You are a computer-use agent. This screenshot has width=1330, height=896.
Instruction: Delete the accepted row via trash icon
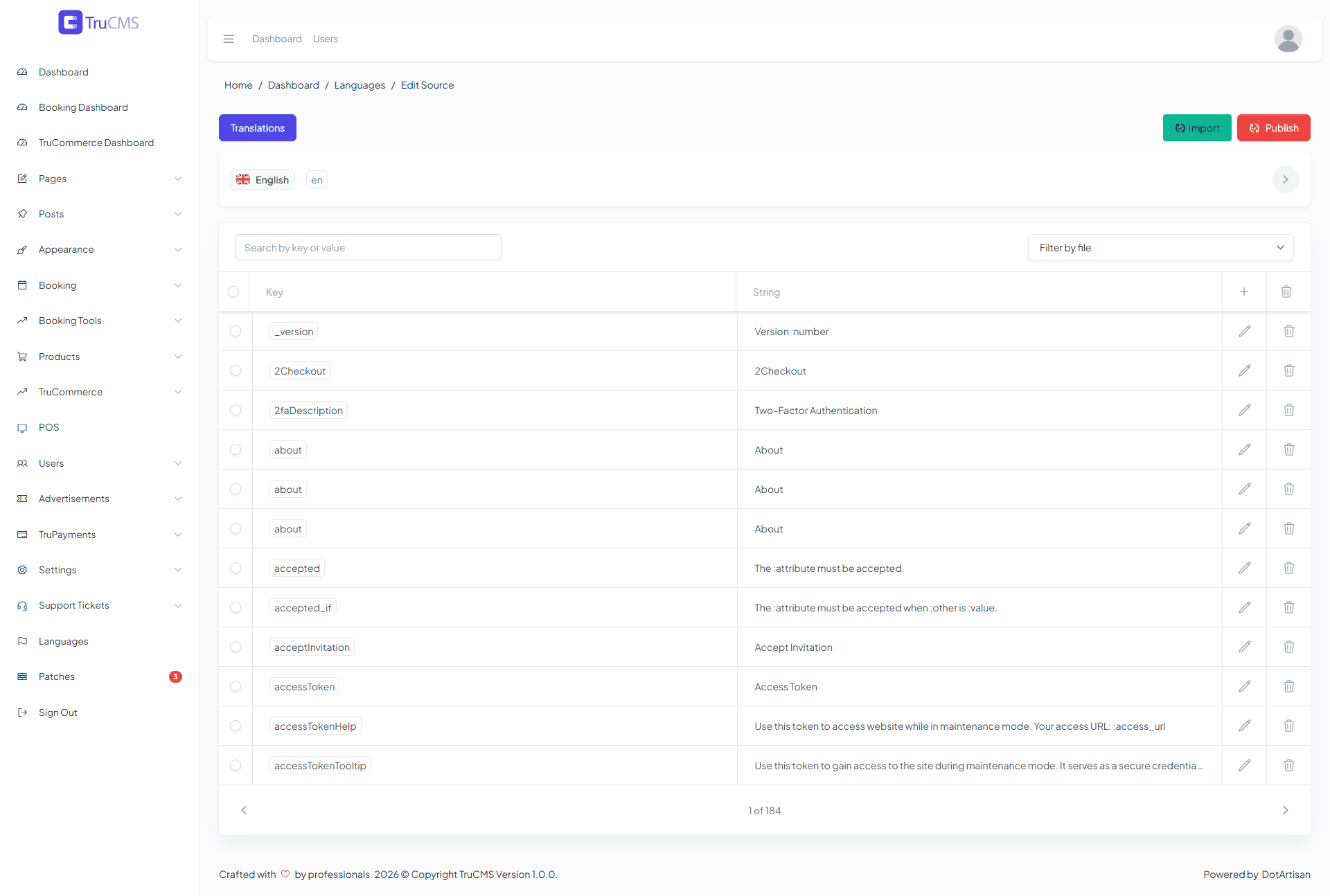pos(1289,568)
